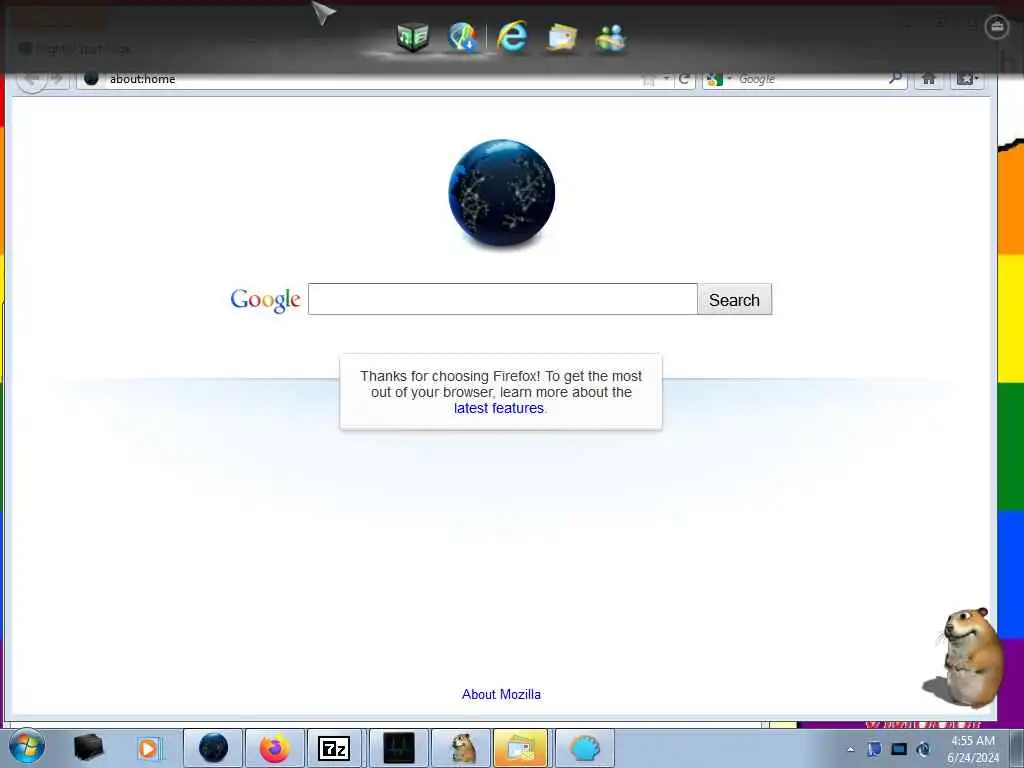Open 7-Zip from the taskbar

coord(334,748)
